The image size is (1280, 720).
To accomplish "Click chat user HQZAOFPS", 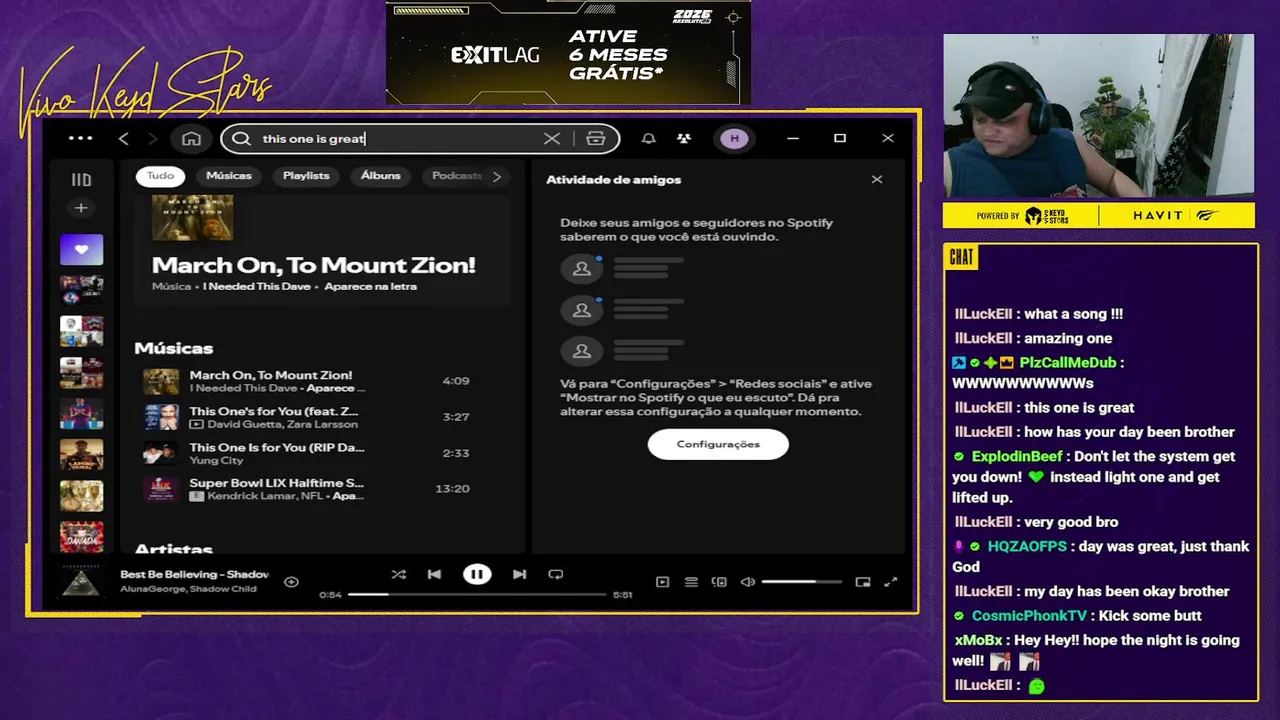I will 1027,546.
